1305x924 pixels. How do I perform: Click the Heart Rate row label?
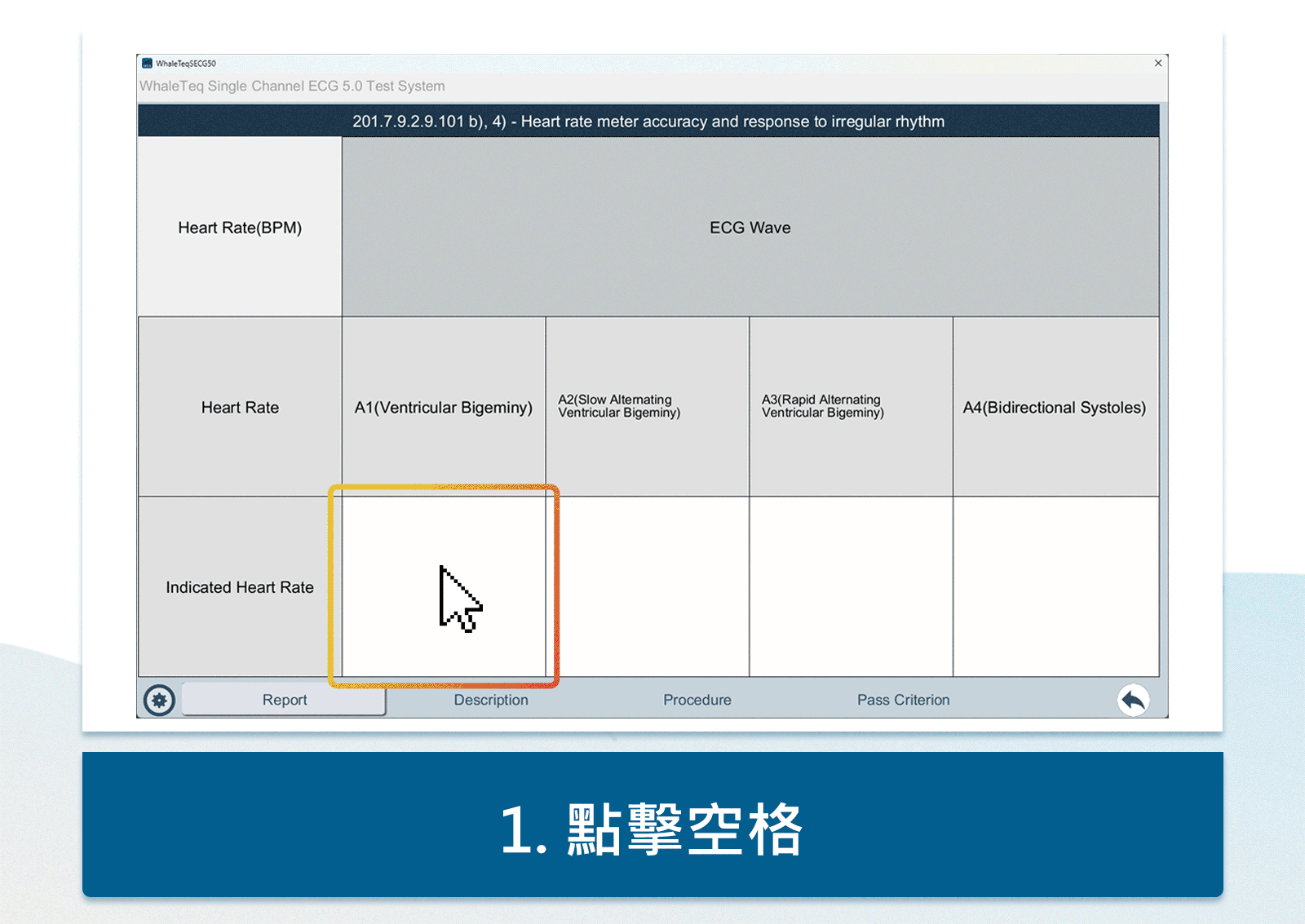pyautogui.click(x=240, y=407)
